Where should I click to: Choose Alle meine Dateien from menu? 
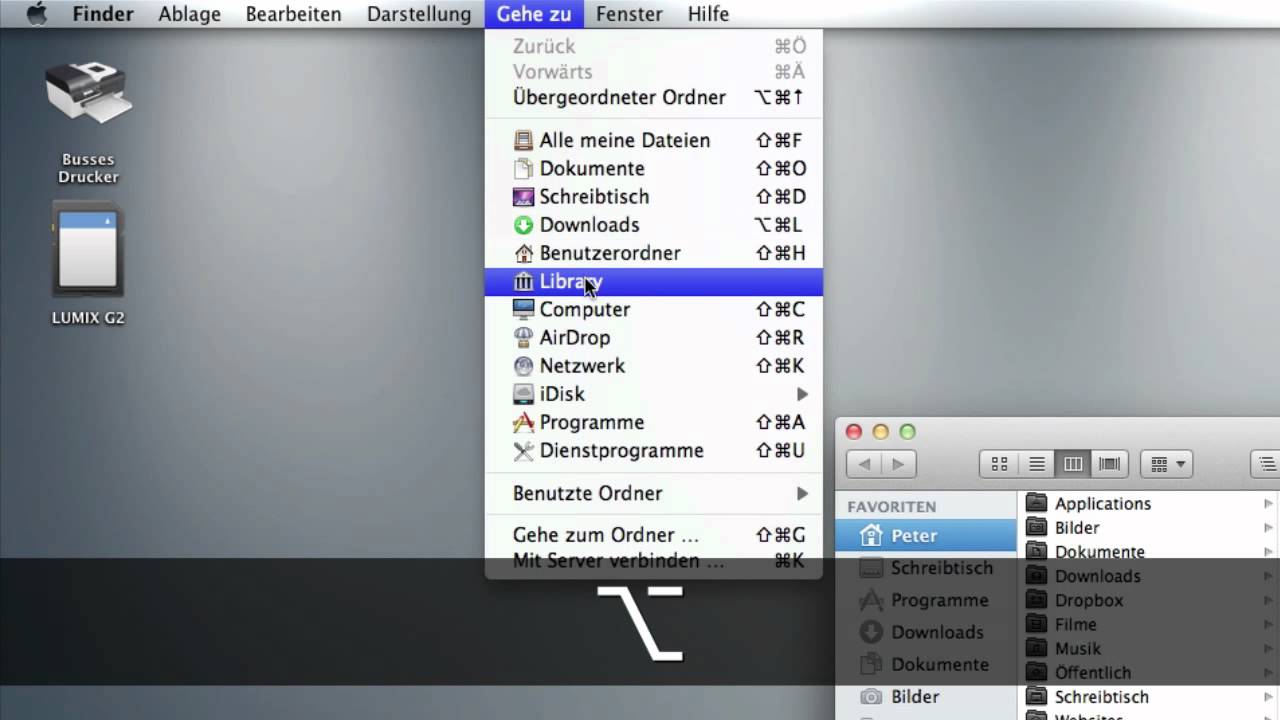click(654, 141)
